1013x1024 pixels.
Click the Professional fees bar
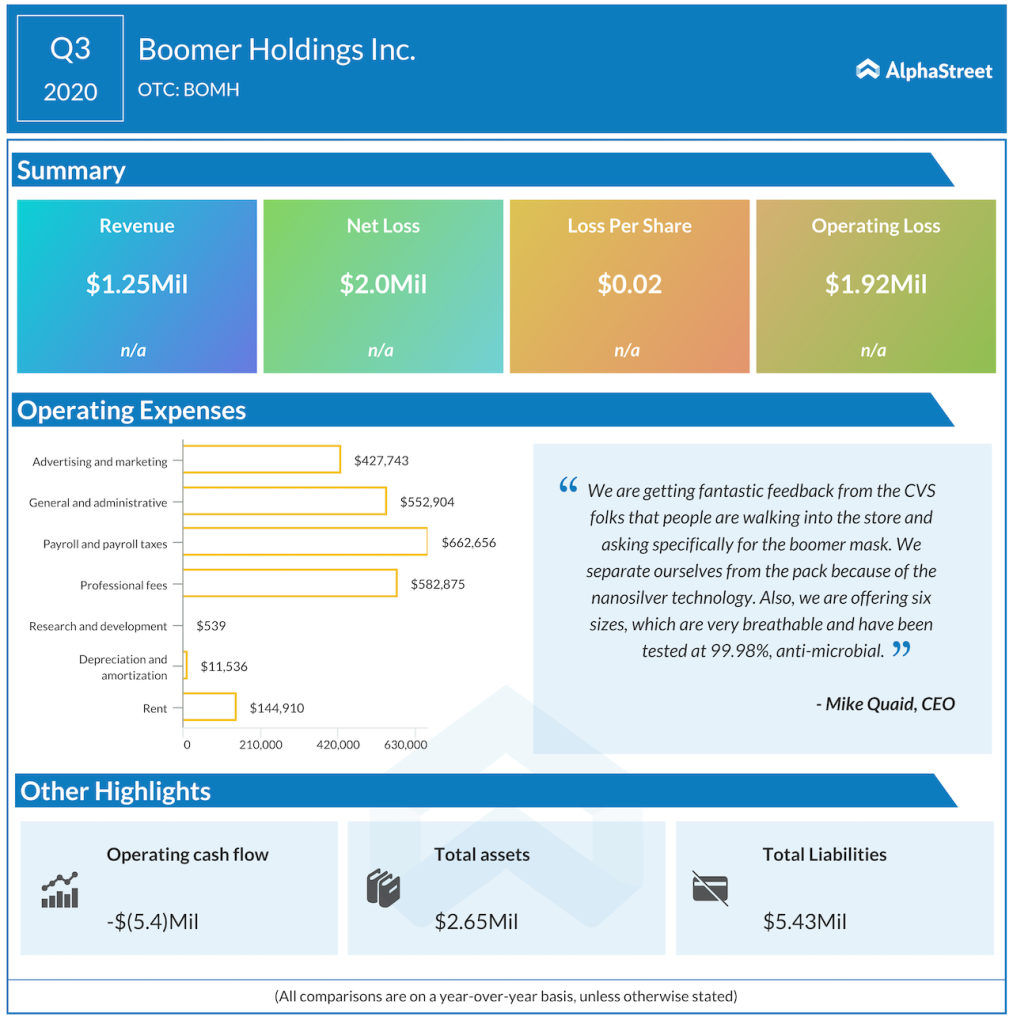click(x=290, y=583)
